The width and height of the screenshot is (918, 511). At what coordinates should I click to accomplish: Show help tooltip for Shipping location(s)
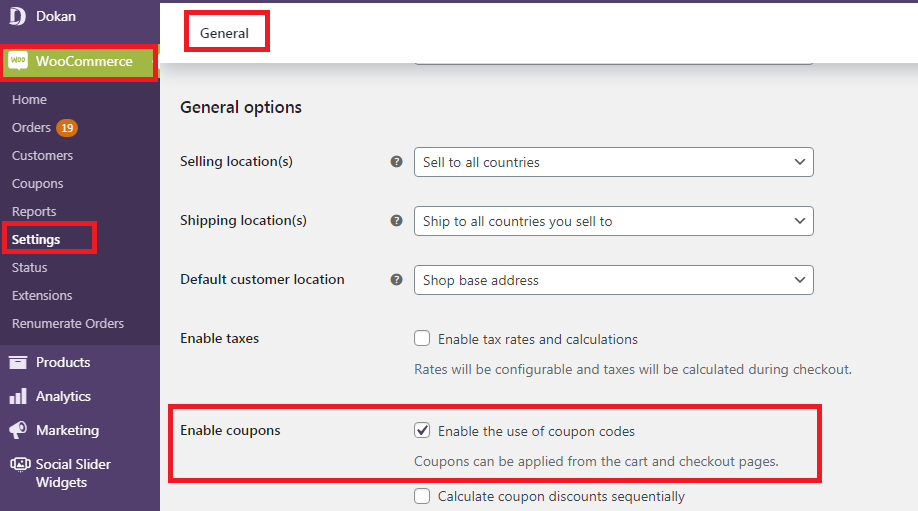396,221
